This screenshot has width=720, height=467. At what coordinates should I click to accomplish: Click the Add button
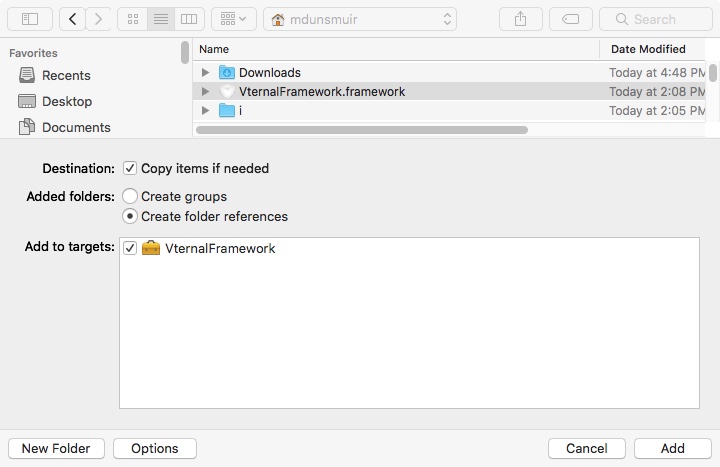point(673,448)
